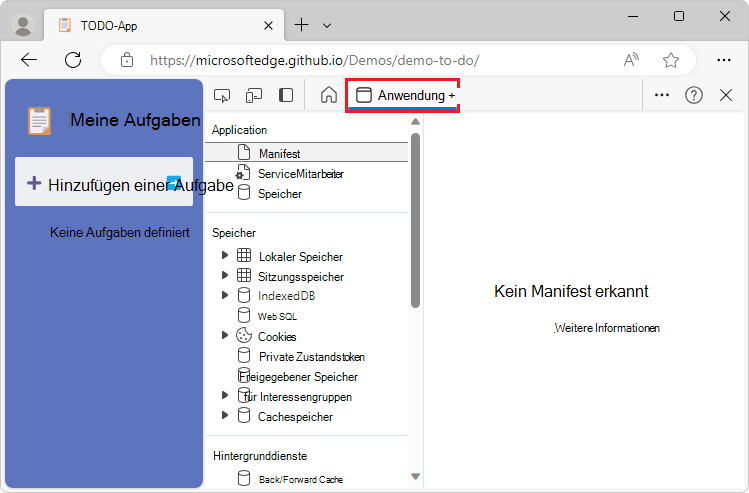Close the TODO-App tab

click(x=268, y=25)
